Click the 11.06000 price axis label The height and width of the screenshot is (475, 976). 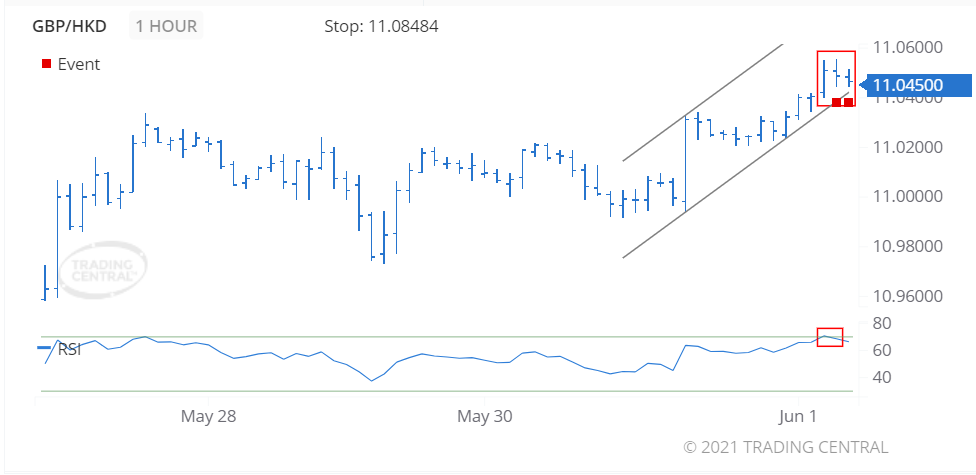click(x=909, y=47)
